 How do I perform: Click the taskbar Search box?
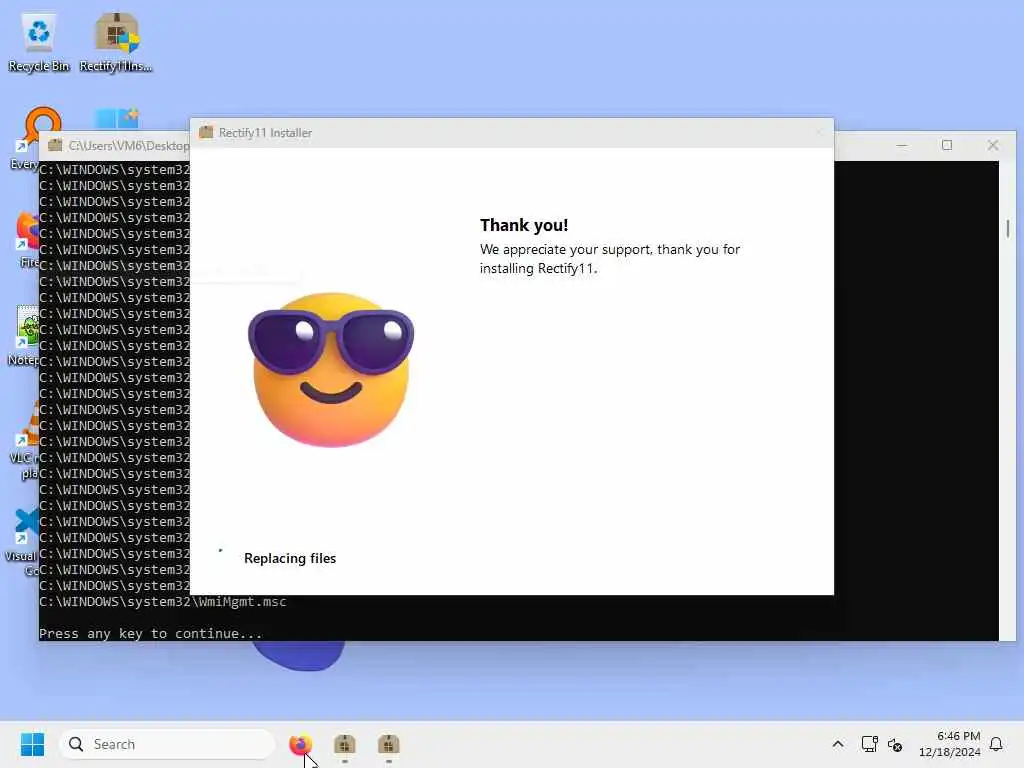click(167, 744)
